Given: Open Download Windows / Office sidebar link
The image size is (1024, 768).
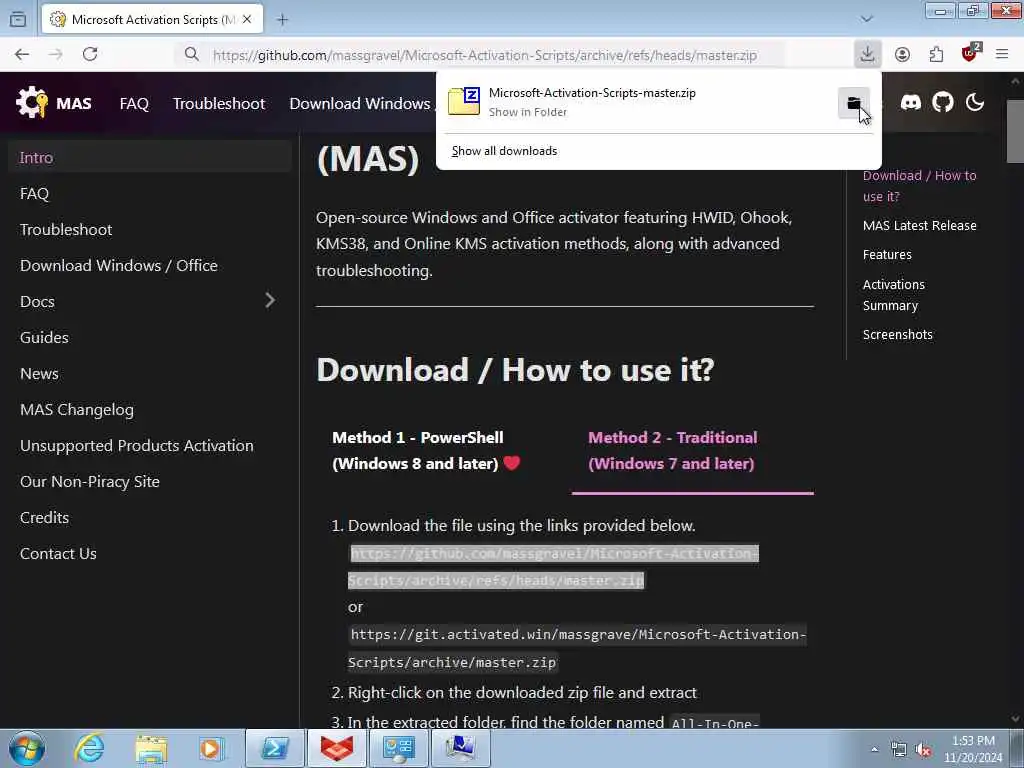Looking at the screenshot, I should point(119,265).
